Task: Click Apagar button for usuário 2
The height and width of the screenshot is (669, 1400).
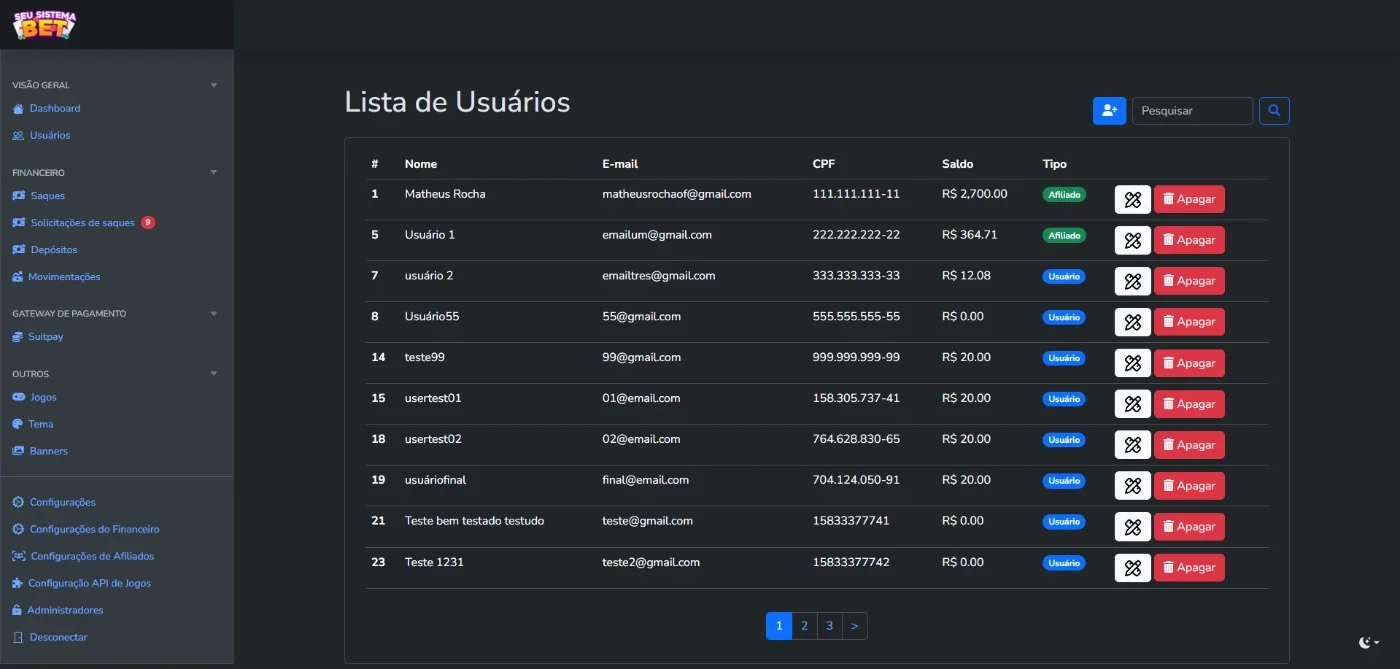Action: [1189, 281]
